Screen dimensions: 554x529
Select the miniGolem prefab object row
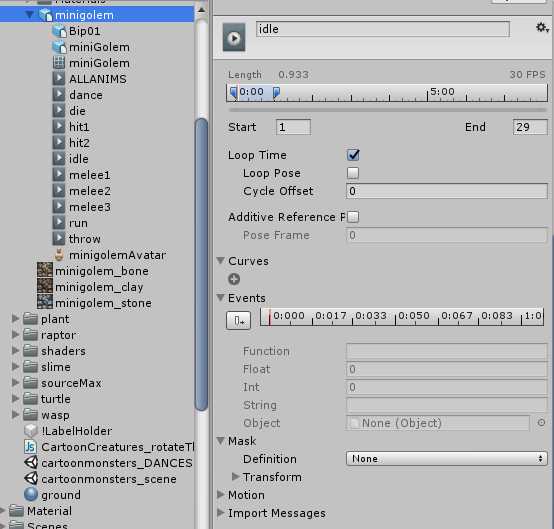tap(91, 47)
